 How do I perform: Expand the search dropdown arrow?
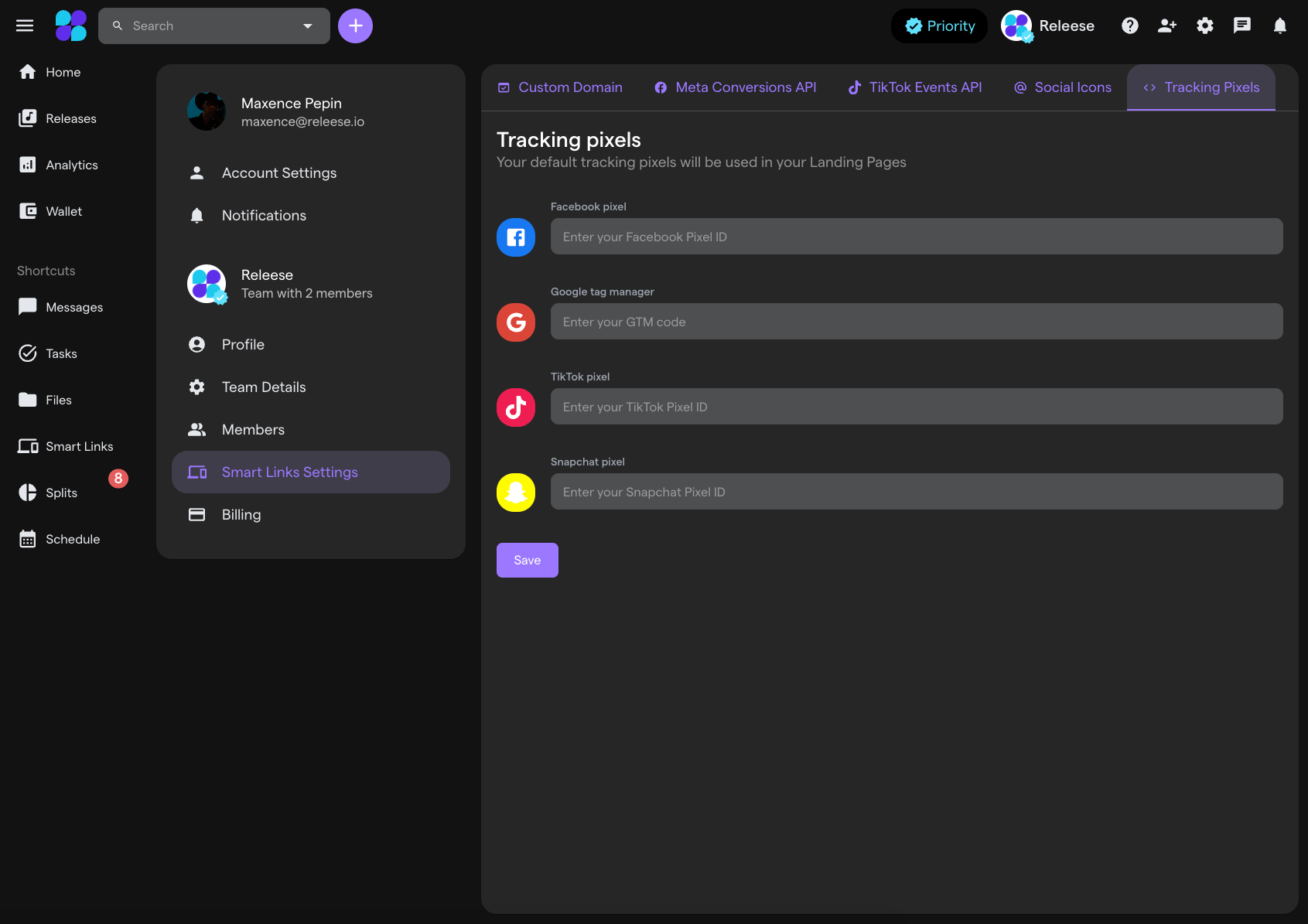click(308, 26)
